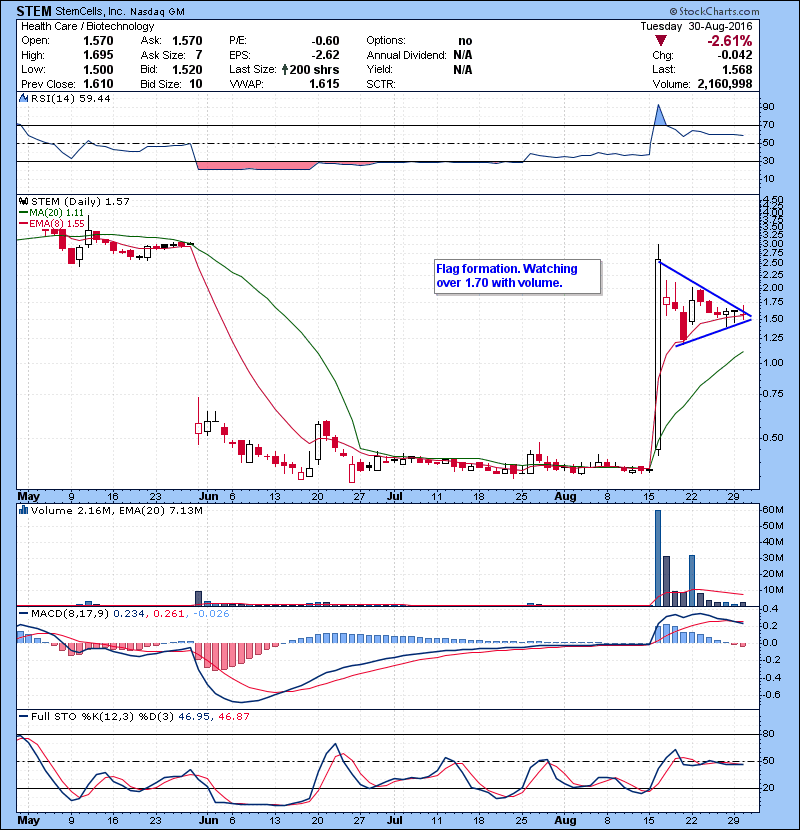800x830 pixels.
Task: Click the Open value 1.570
Action: [x=98, y=41]
